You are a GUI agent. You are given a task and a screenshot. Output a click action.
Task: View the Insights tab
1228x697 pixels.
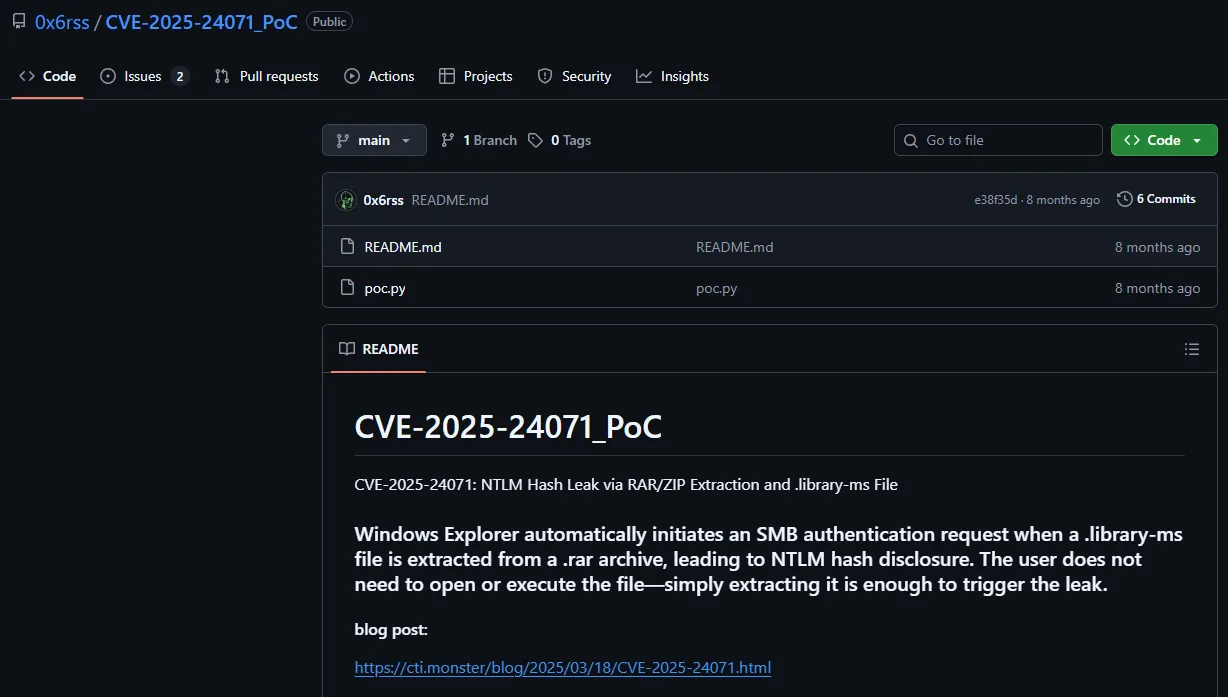pyautogui.click(x=672, y=76)
